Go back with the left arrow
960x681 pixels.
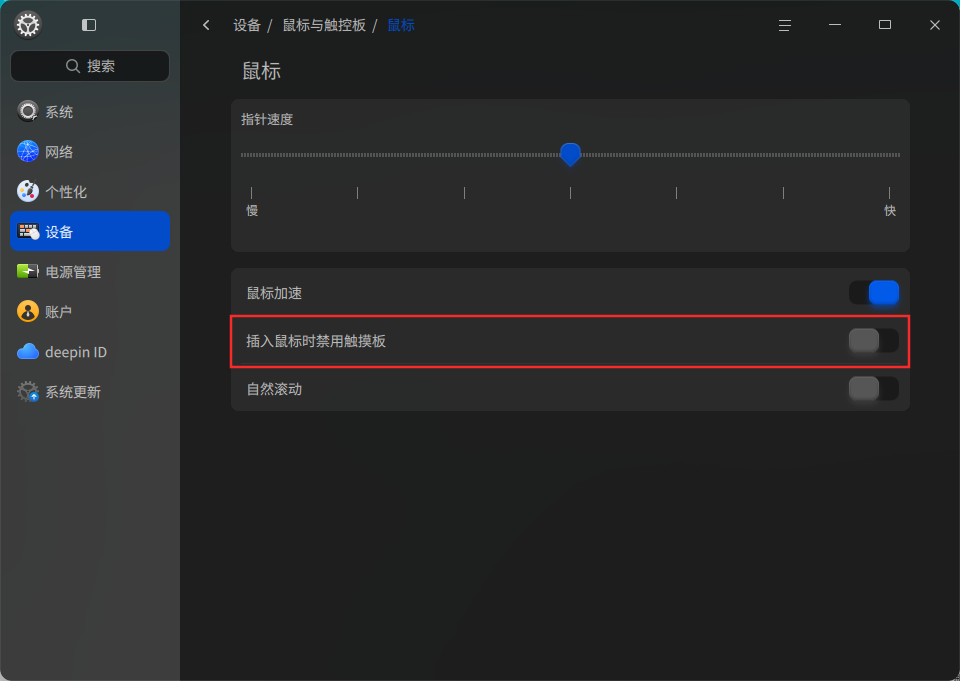(x=206, y=25)
